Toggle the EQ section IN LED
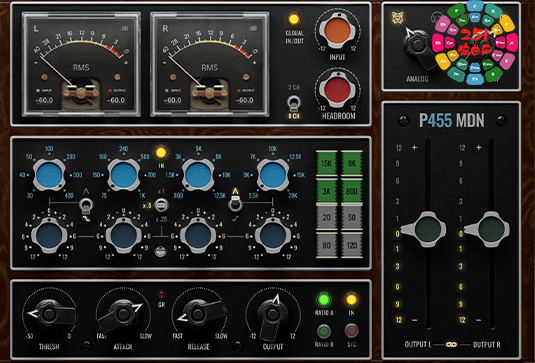Viewport: 535px width, 363px height. [x=161, y=153]
